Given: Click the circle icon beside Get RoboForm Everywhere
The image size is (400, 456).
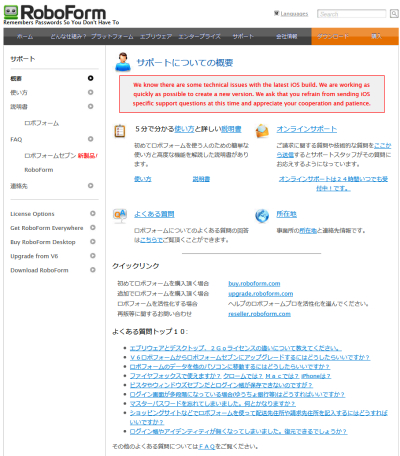Looking at the screenshot, I should [93, 227].
